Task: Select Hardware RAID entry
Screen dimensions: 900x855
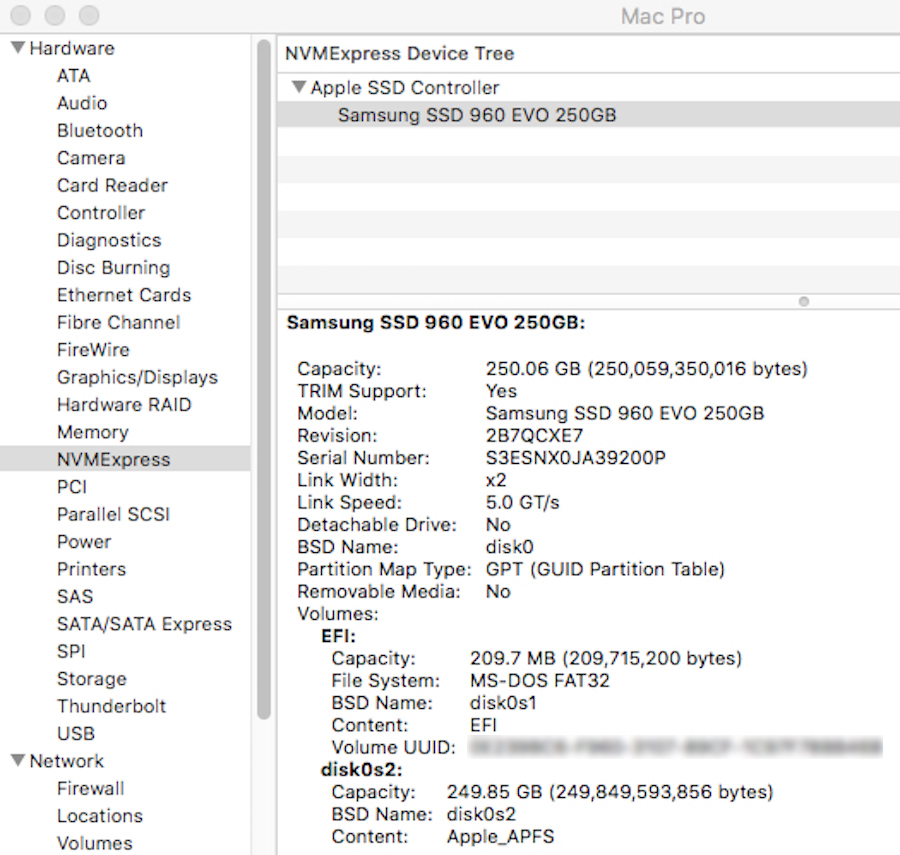Action: point(124,405)
